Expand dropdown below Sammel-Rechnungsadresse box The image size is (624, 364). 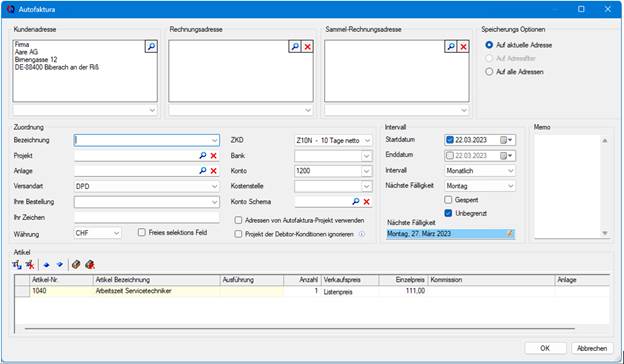(x=464, y=110)
